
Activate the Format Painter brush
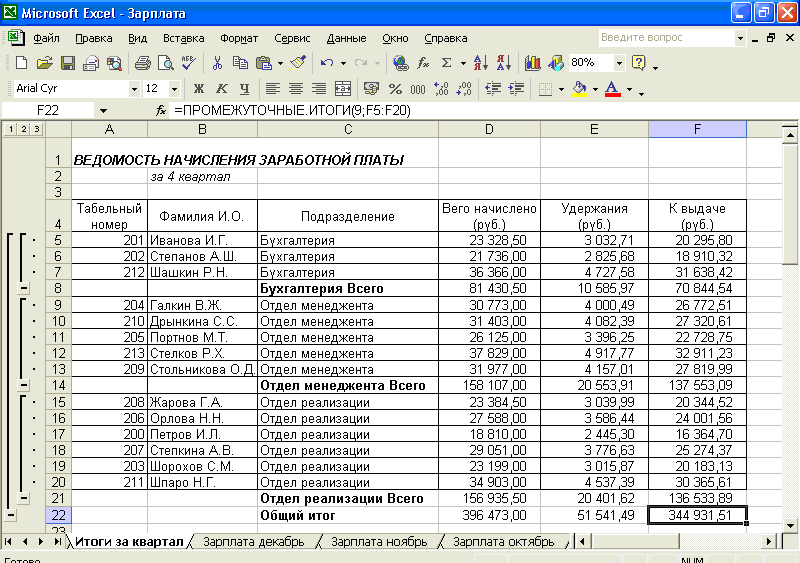tap(298, 63)
